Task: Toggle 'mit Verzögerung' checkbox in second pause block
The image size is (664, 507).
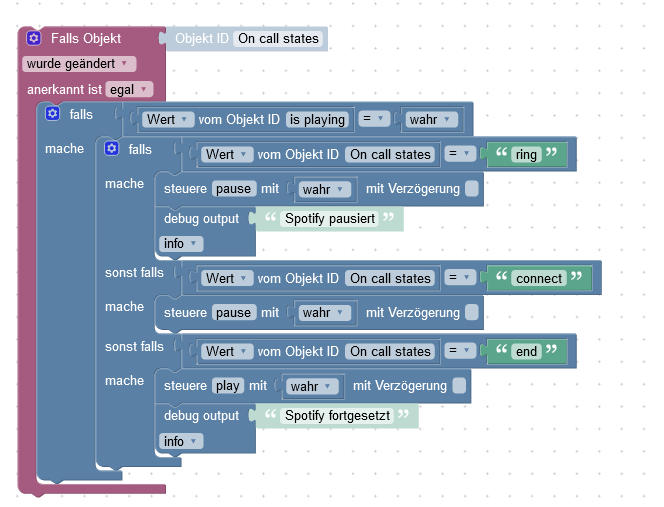Action: pyautogui.click(x=472, y=313)
